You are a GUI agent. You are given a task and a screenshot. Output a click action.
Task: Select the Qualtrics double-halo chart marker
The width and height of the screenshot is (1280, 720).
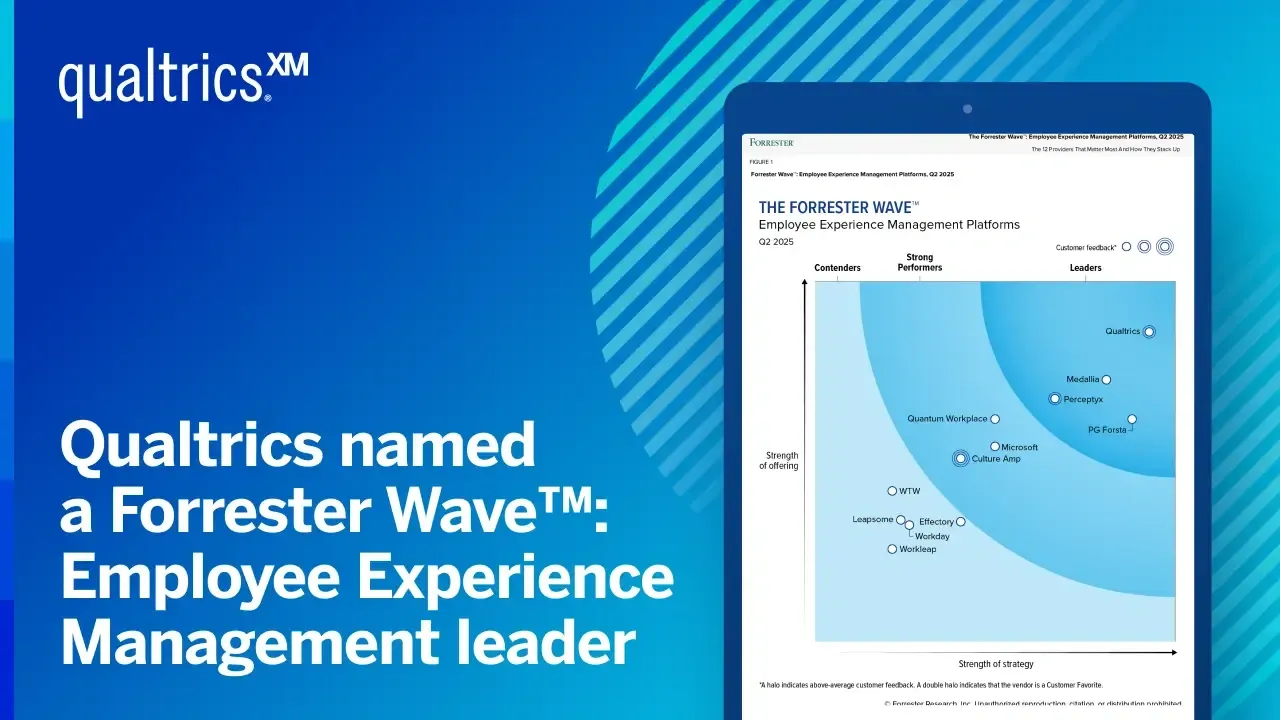coord(1149,331)
